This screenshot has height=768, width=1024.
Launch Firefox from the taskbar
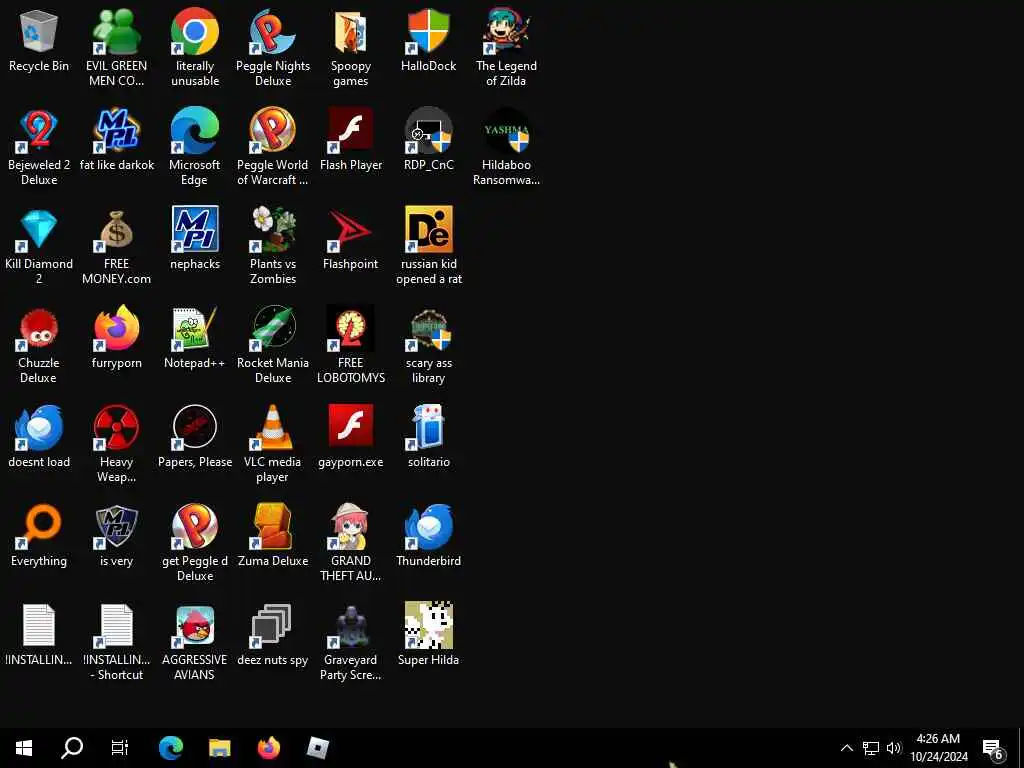click(x=268, y=748)
